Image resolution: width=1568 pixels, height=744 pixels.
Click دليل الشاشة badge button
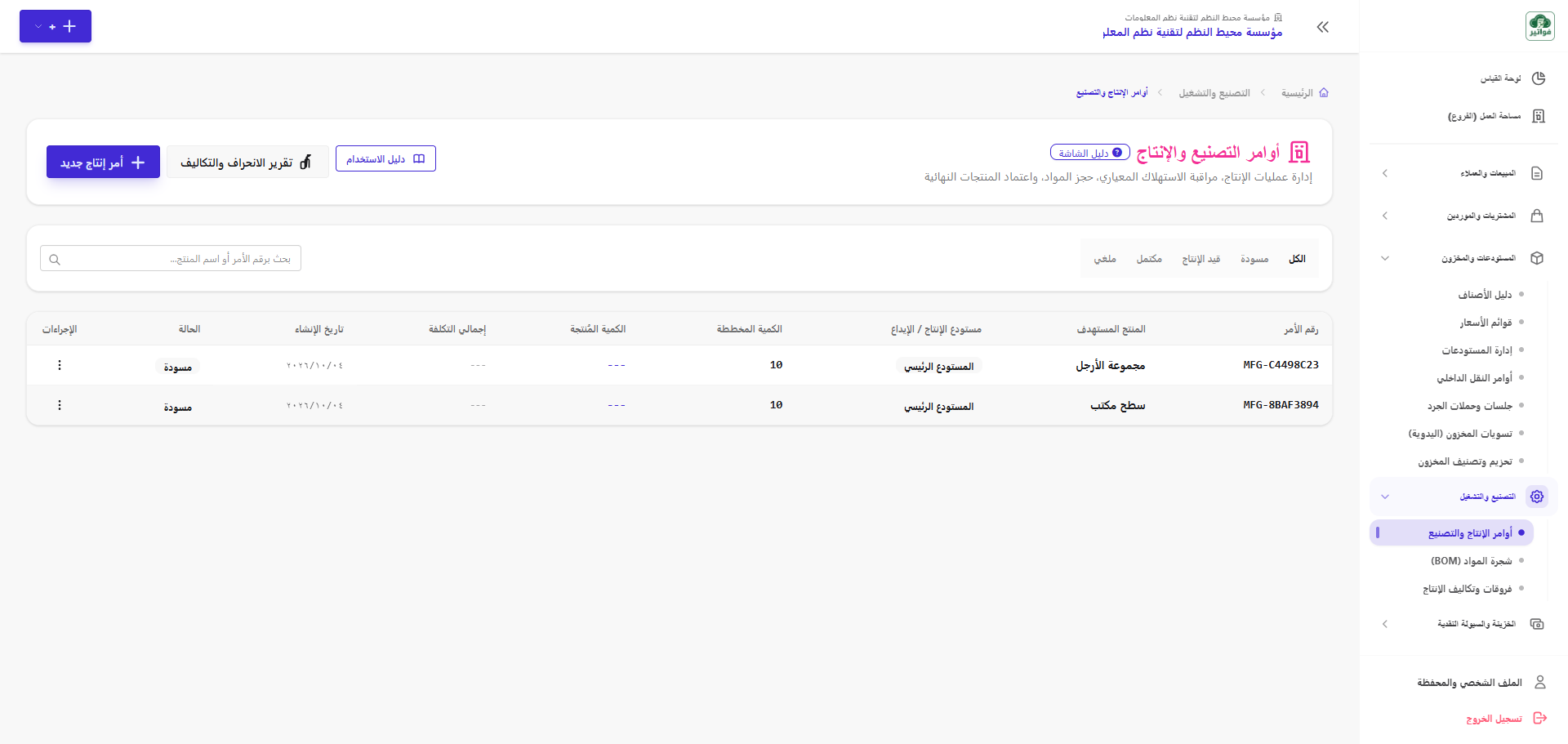(x=1090, y=153)
